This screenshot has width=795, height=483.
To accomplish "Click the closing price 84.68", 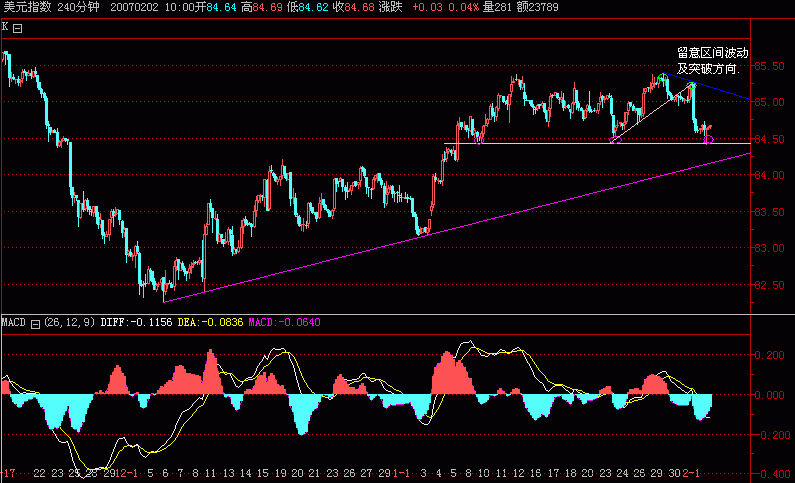I will click(x=359, y=7).
